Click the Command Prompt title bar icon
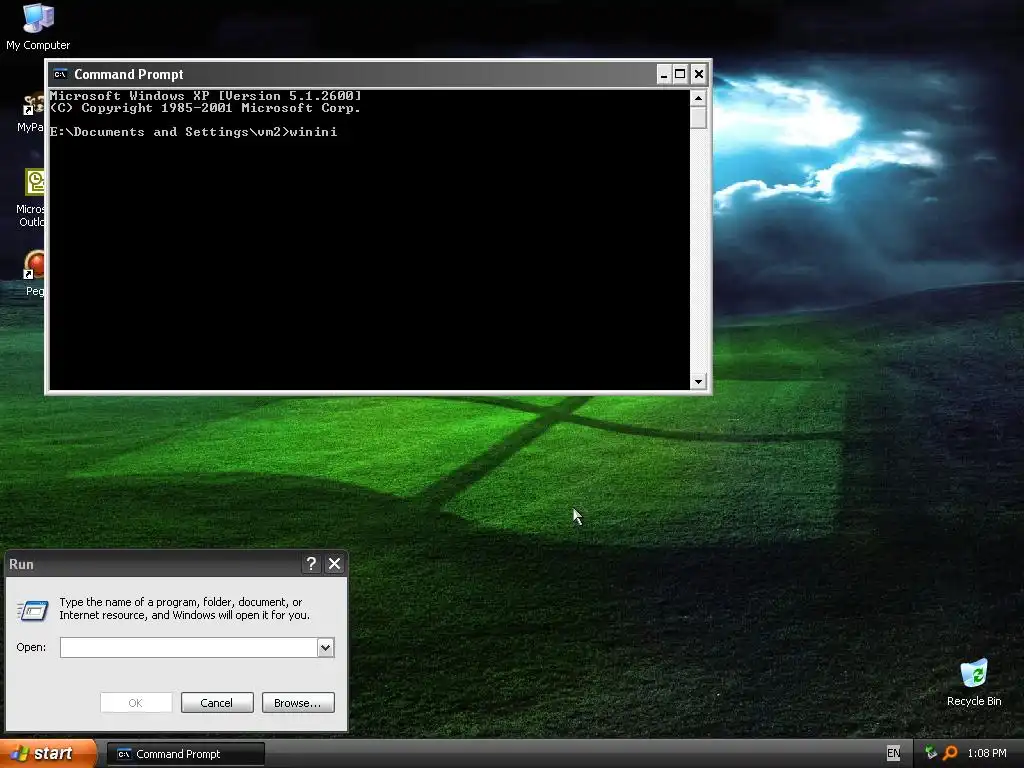Viewport: 1024px width, 768px height. tap(61, 74)
